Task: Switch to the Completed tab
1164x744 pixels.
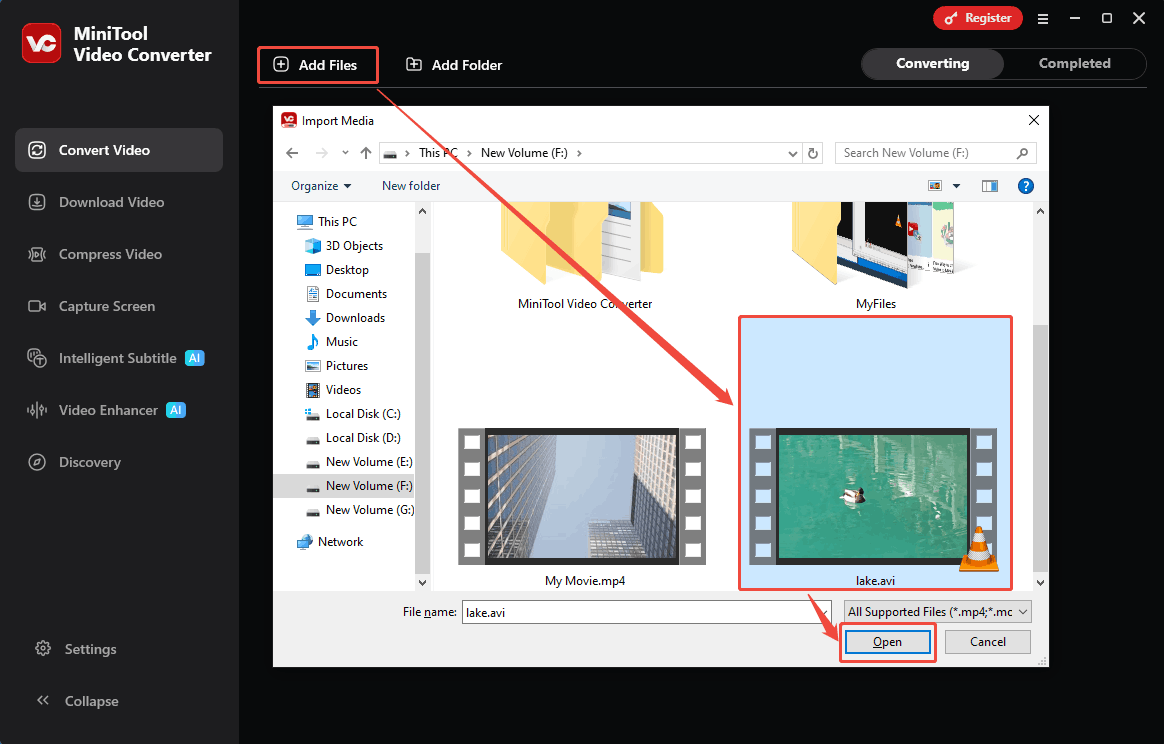Action: pyautogui.click(x=1074, y=64)
